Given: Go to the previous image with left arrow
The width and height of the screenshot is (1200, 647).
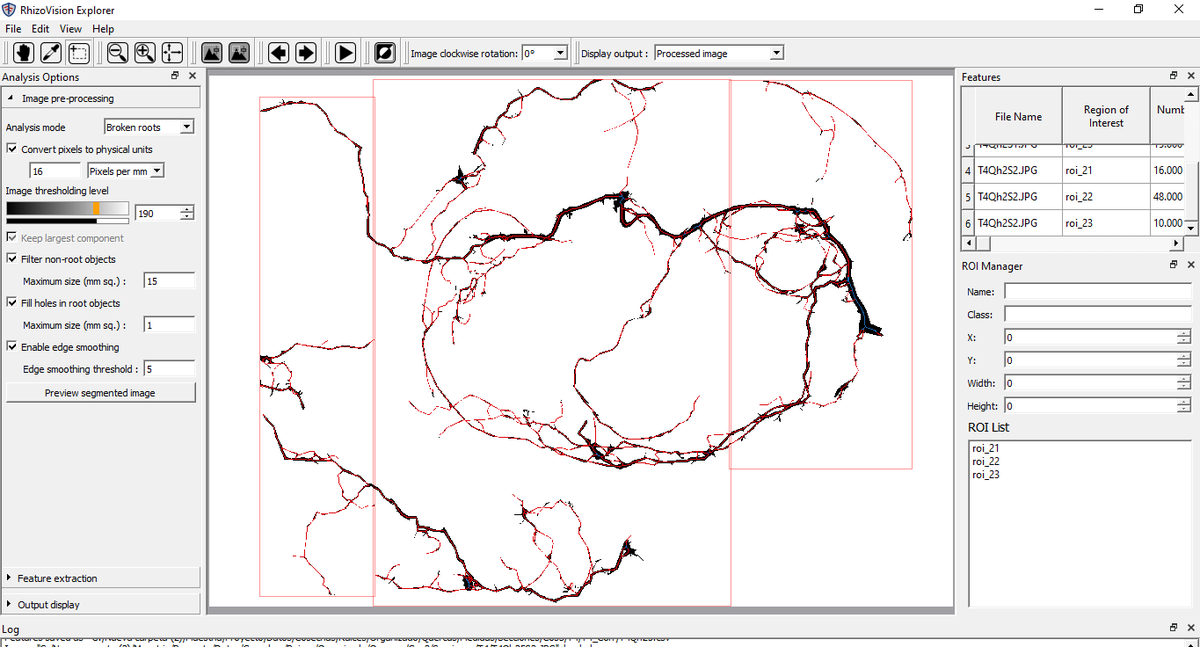Looking at the screenshot, I should point(278,53).
